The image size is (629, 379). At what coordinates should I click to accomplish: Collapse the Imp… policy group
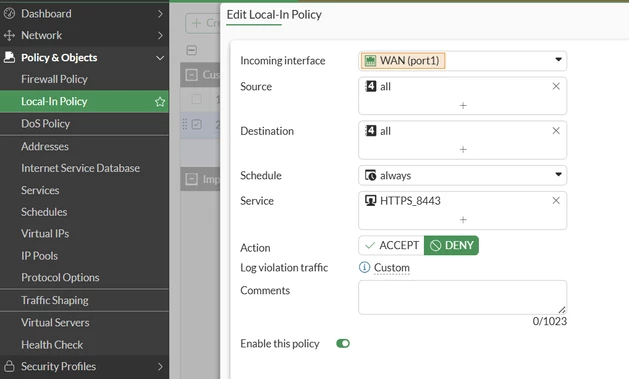192,179
